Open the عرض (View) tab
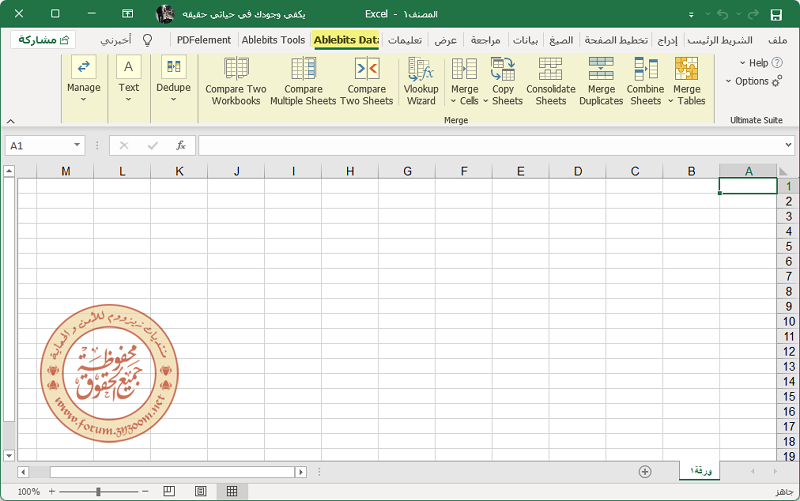 point(445,40)
